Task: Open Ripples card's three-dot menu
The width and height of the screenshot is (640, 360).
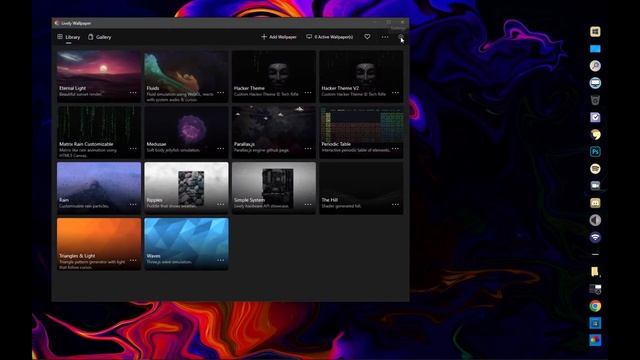Action: pyautogui.click(x=220, y=204)
